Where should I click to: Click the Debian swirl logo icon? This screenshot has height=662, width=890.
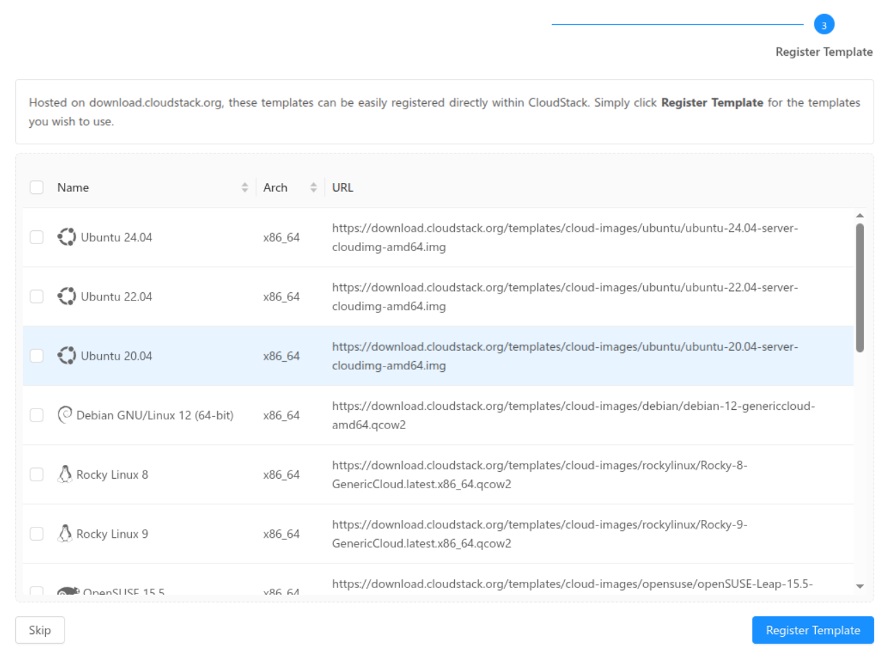pyautogui.click(x=67, y=414)
